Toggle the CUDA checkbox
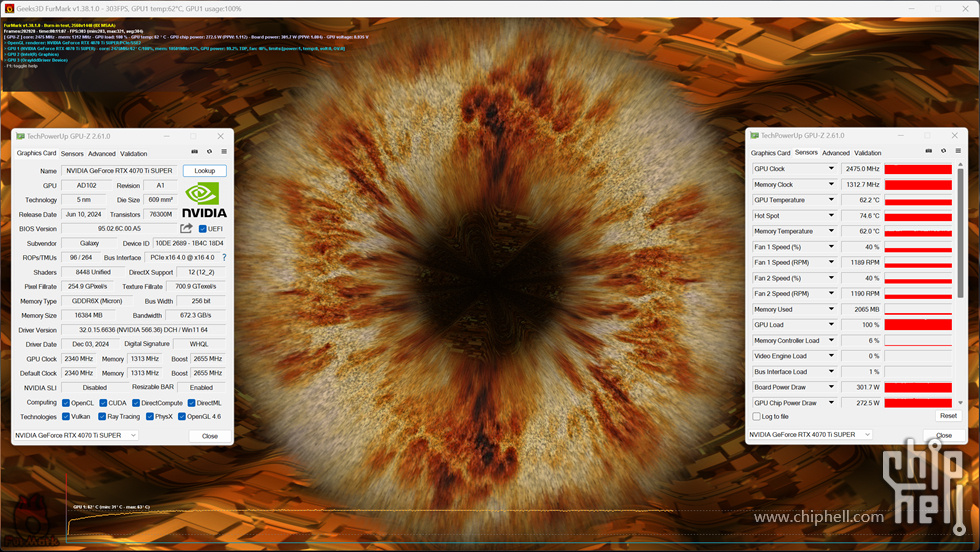The image size is (980, 552). 103,403
